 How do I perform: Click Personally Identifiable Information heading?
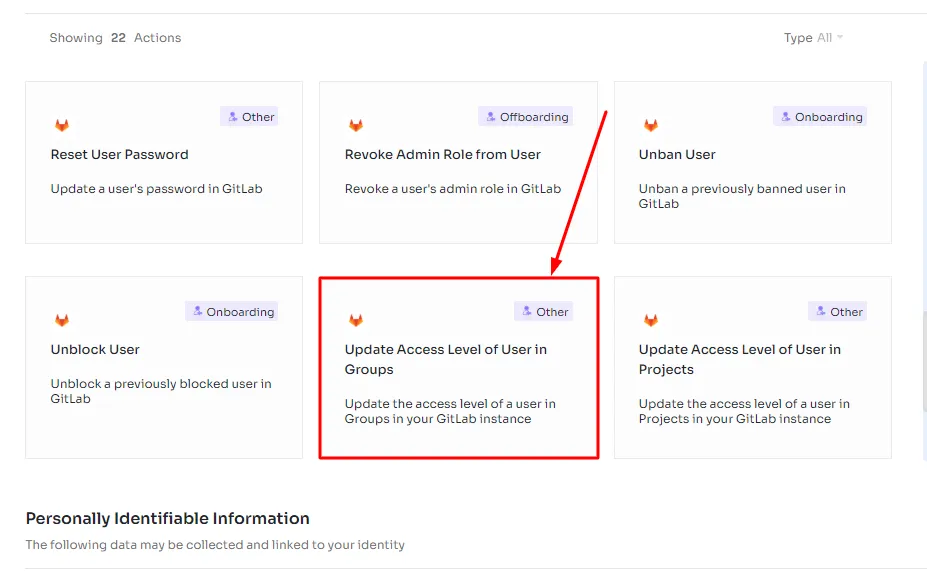(x=167, y=518)
